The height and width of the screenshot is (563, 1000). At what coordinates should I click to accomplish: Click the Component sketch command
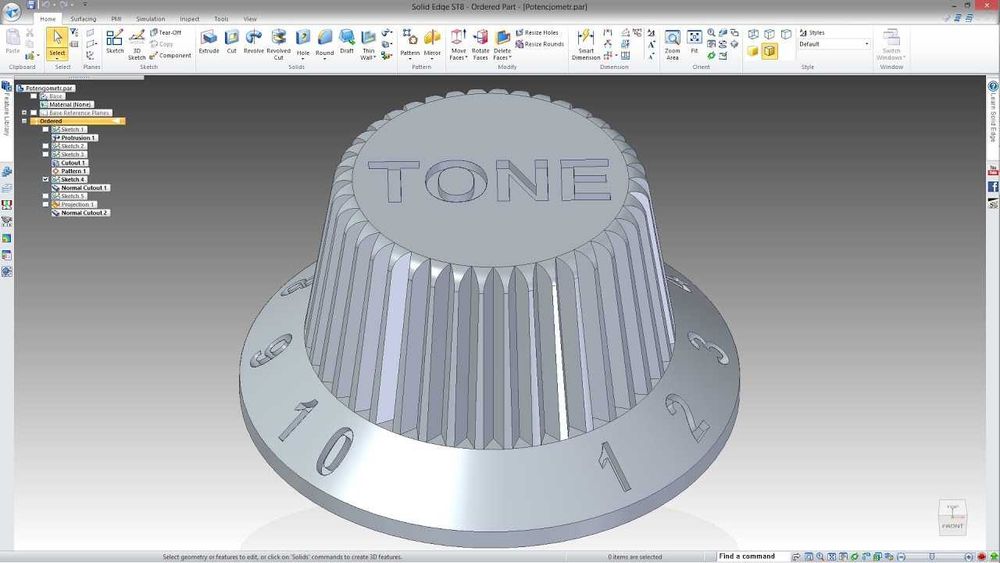pos(170,55)
